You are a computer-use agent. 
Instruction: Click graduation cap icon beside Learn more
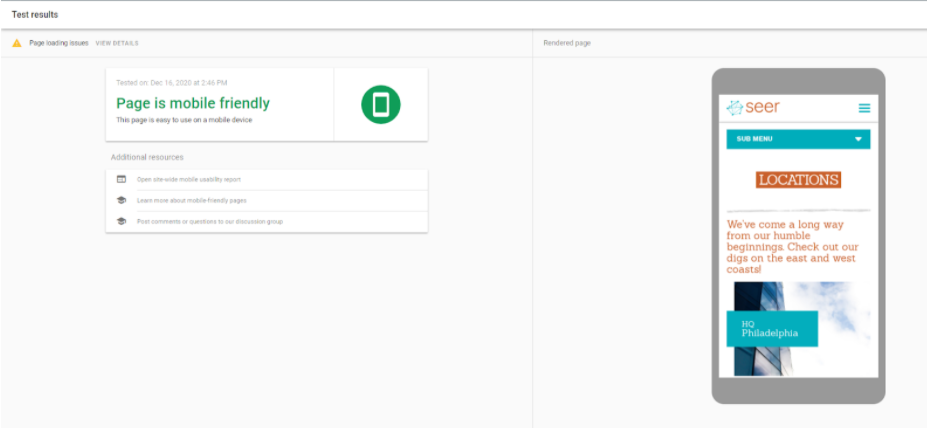coord(121,200)
